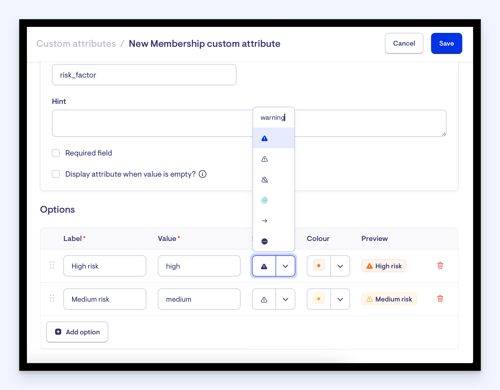500x390 pixels.
Task: Click the orange colour swatch for High risk
Action: coord(319,266)
